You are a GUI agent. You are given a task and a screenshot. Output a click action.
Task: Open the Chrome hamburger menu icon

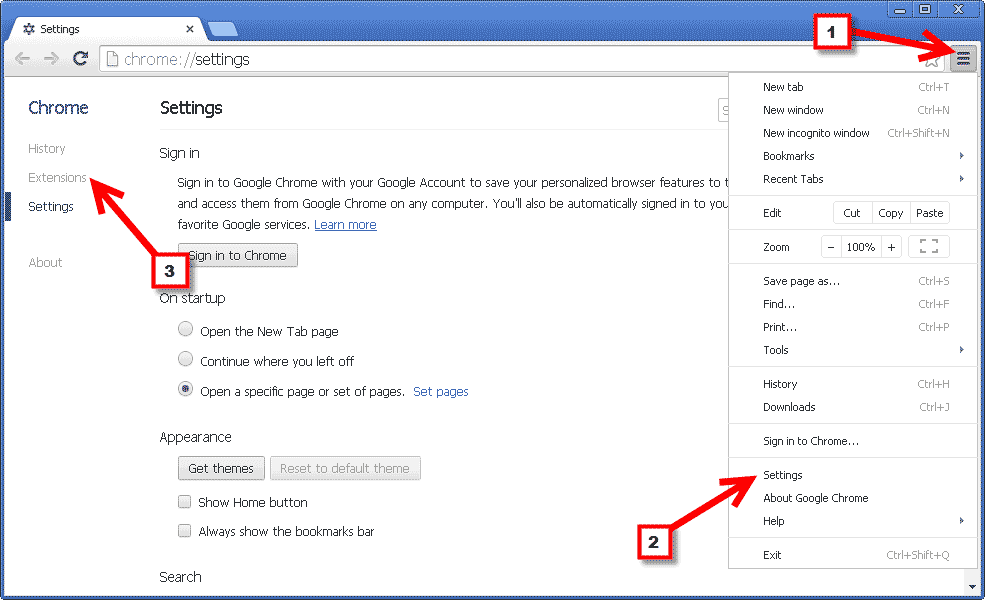click(963, 59)
